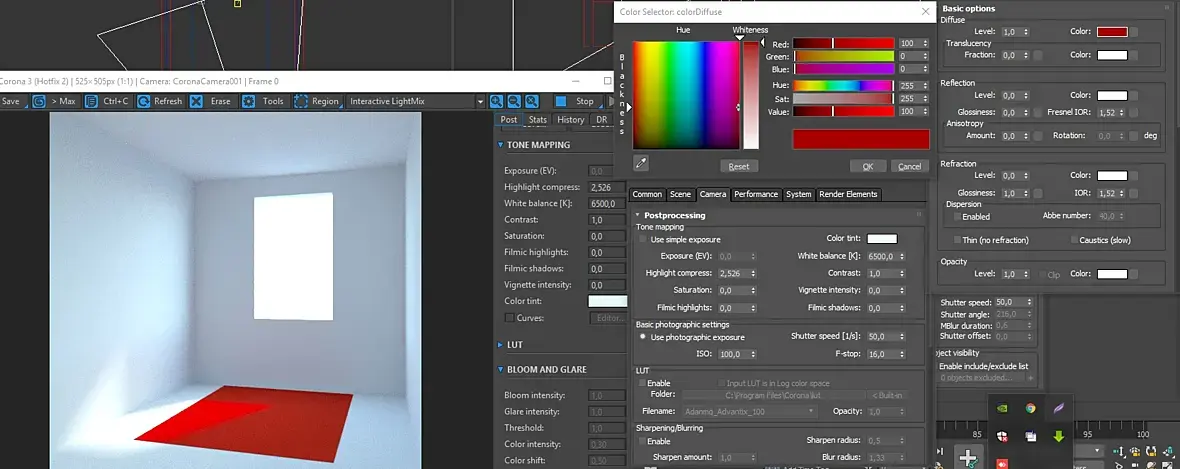Open the Diffuse color swatch
This screenshot has height=469, width=1180.
pyautogui.click(x=1112, y=32)
